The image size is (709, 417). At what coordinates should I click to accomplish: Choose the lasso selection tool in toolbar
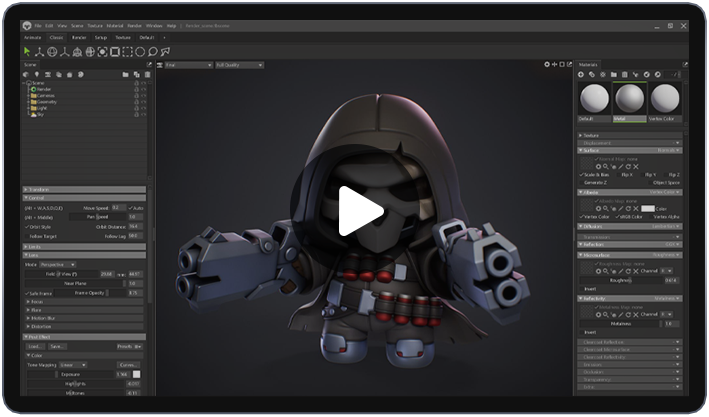pos(153,52)
